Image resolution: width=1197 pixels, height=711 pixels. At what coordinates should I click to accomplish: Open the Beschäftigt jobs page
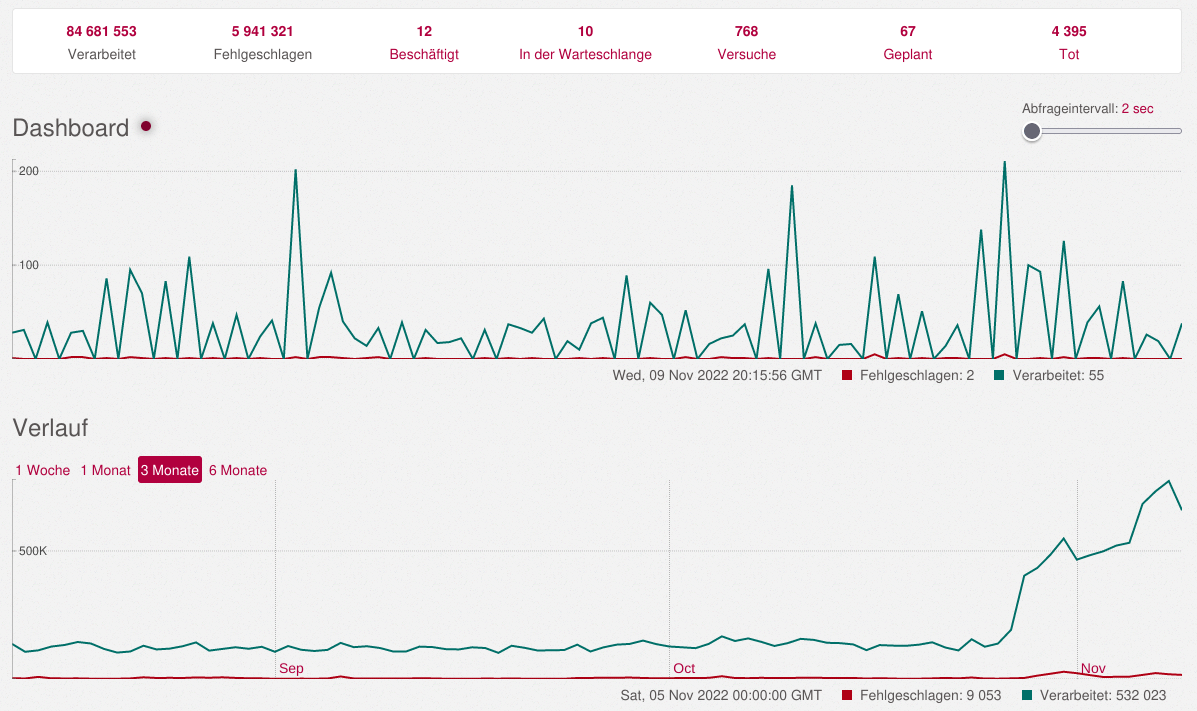point(424,54)
